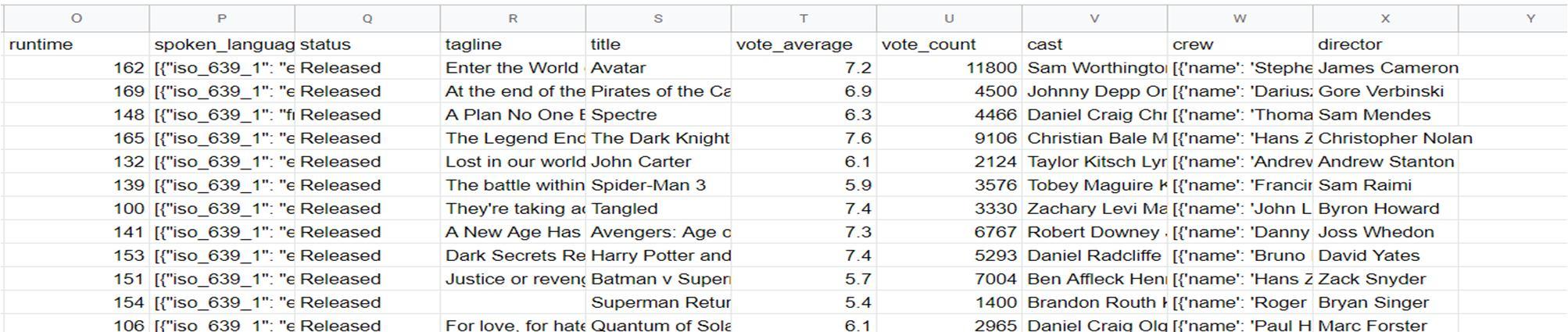1568x332 pixels.
Task: Click the James Cameron director cell
Action: [x=1385, y=68]
